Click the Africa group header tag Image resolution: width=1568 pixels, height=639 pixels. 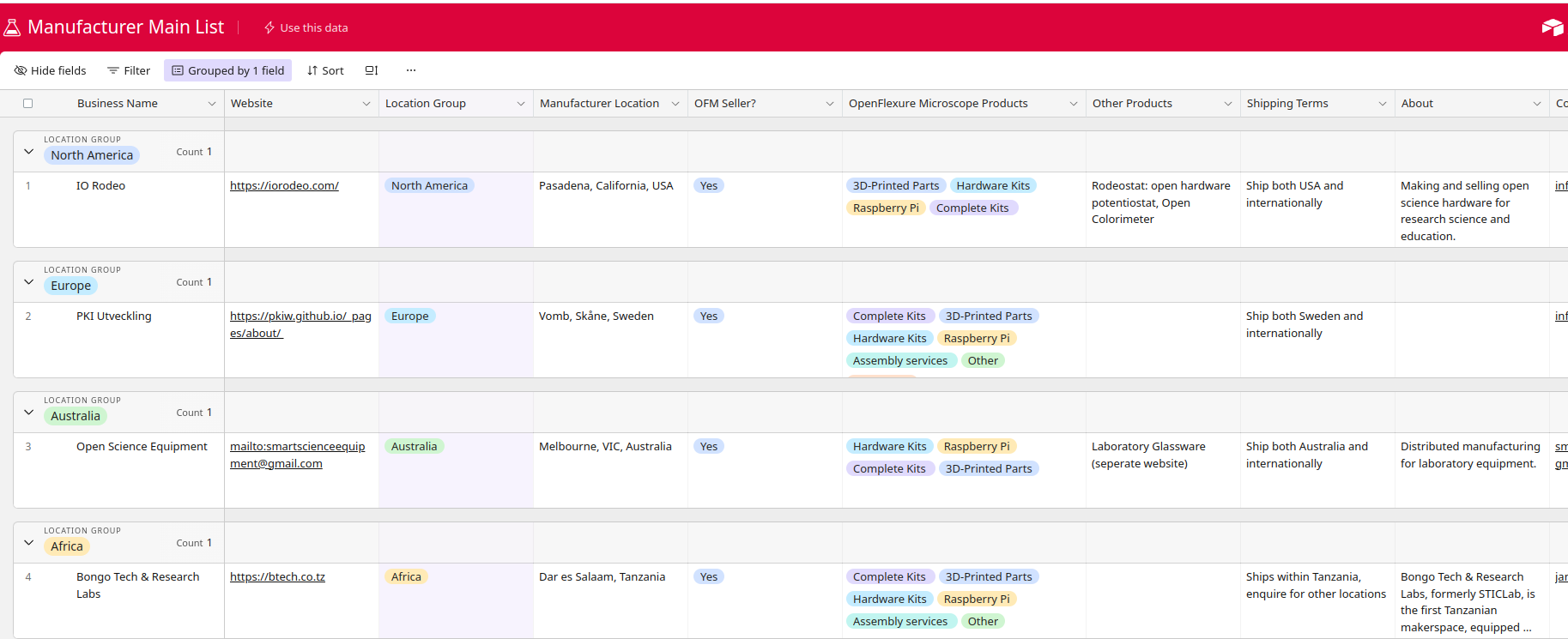point(67,546)
